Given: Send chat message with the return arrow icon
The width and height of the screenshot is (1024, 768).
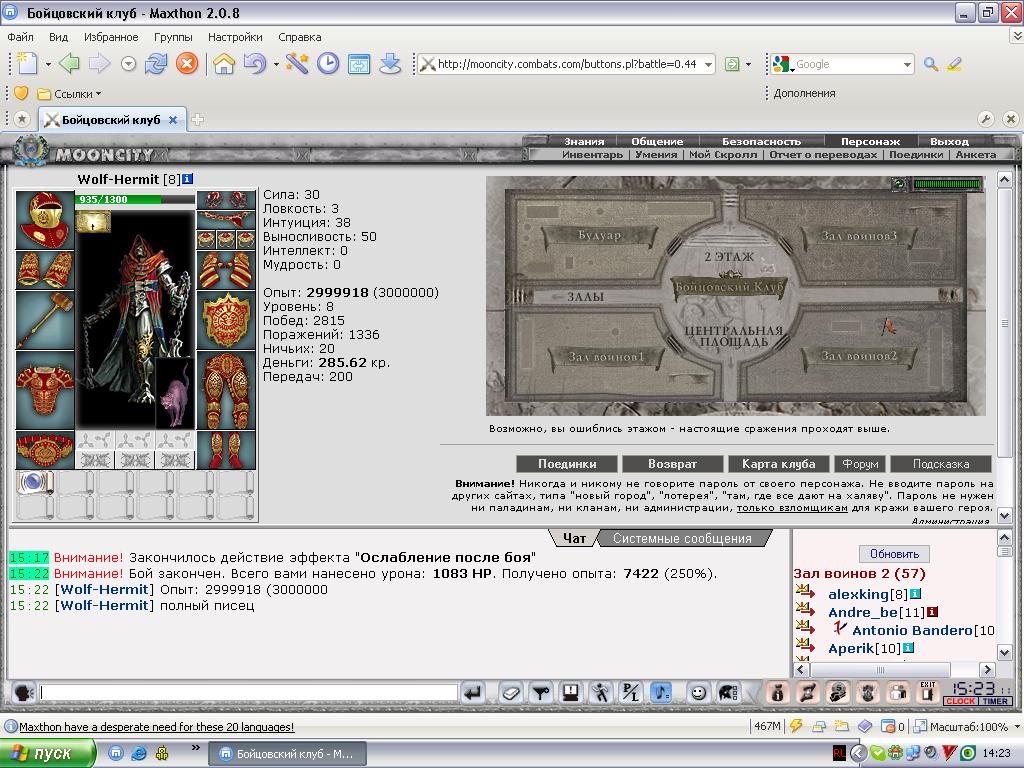Looking at the screenshot, I should pyautogui.click(x=473, y=692).
